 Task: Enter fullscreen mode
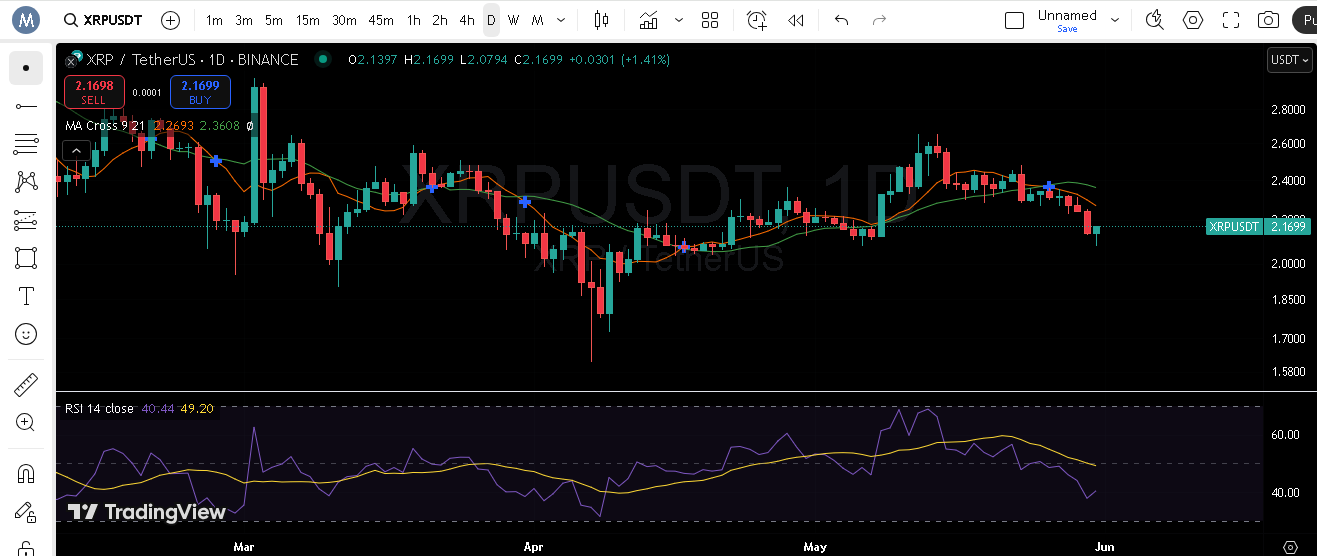(x=1231, y=20)
